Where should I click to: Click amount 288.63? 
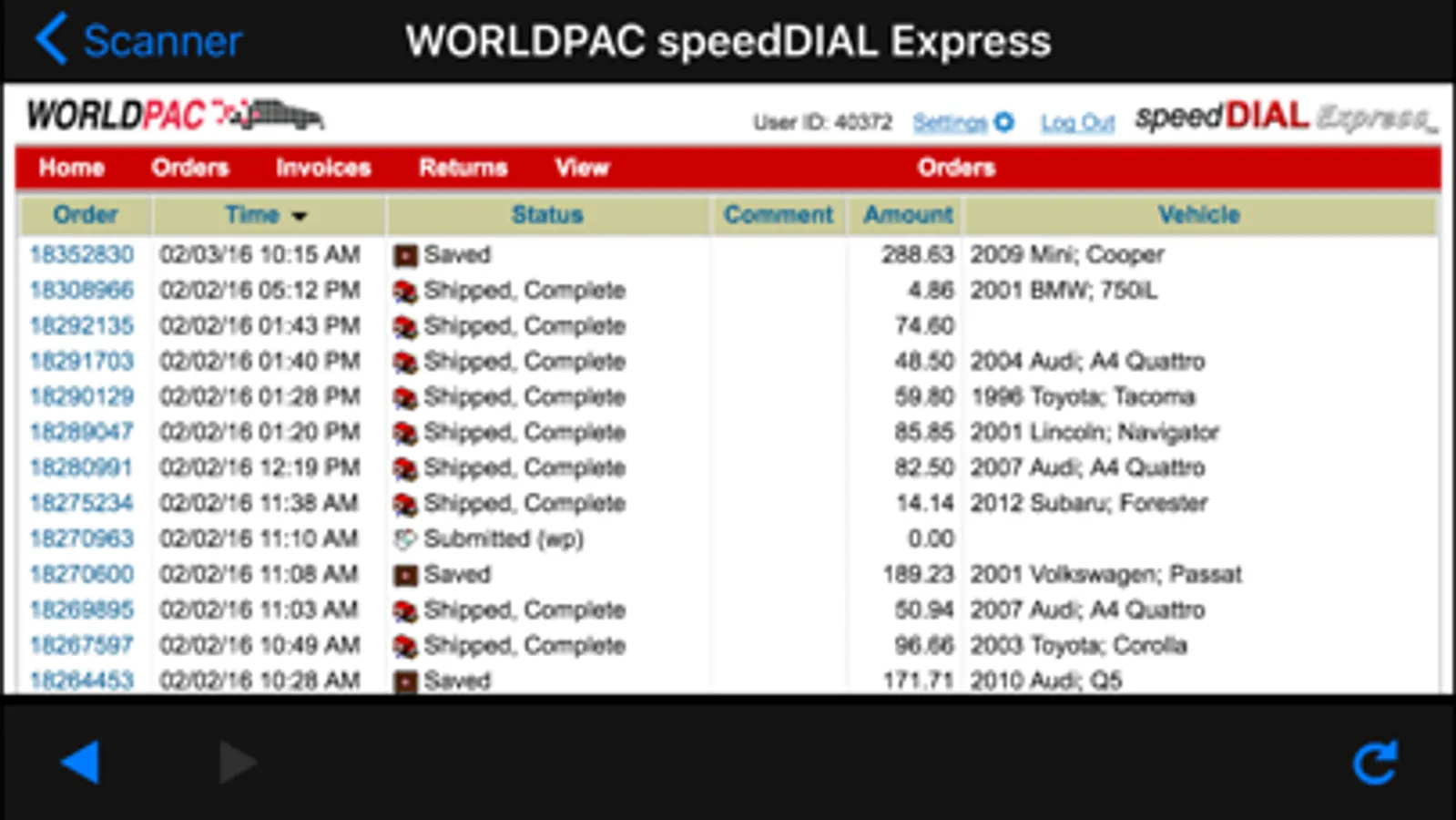[x=917, y=254]
